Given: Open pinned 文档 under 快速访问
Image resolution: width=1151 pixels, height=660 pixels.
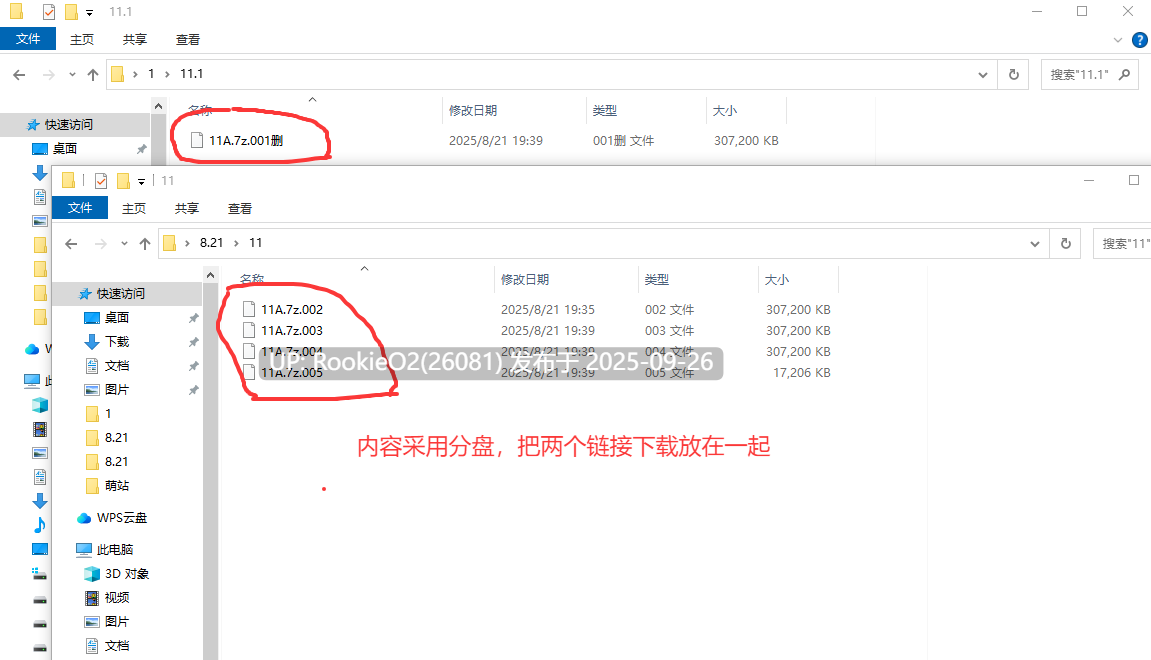Looking at the screenshot, I should (x=117, y=366).
